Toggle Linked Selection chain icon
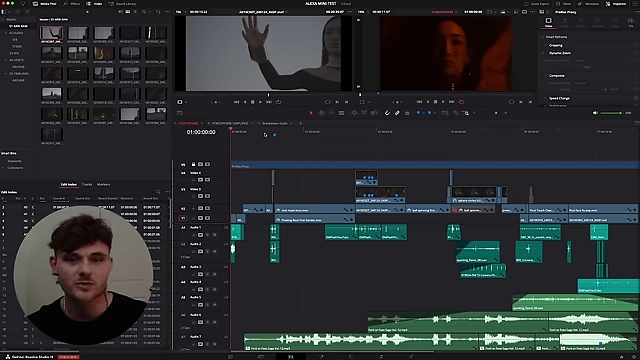Image resolution: width=640 pixels, height=360 pixels. point(397,113)
